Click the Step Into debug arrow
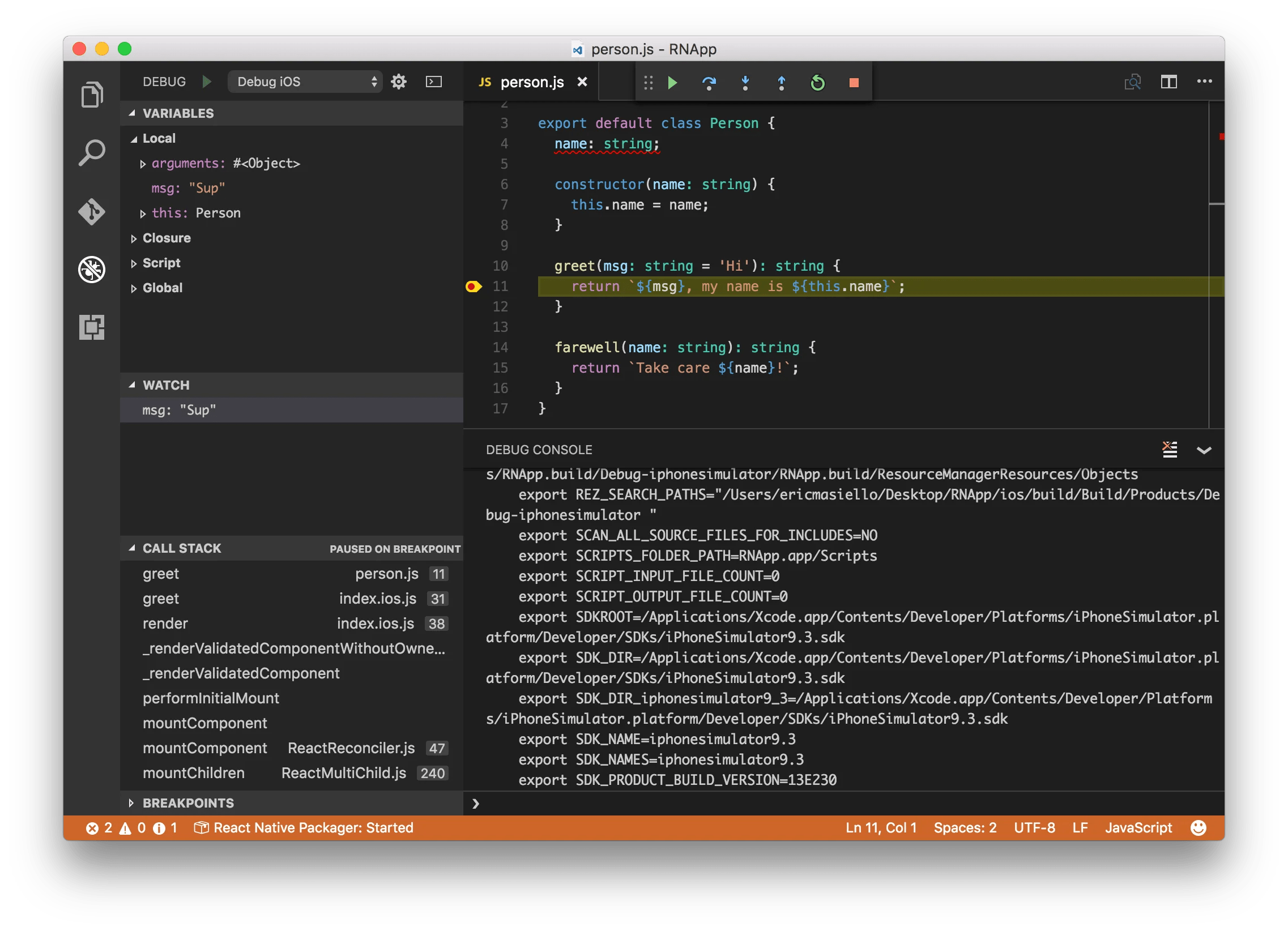Viewport: 1288px width, 931px height. tap(745, 83)
